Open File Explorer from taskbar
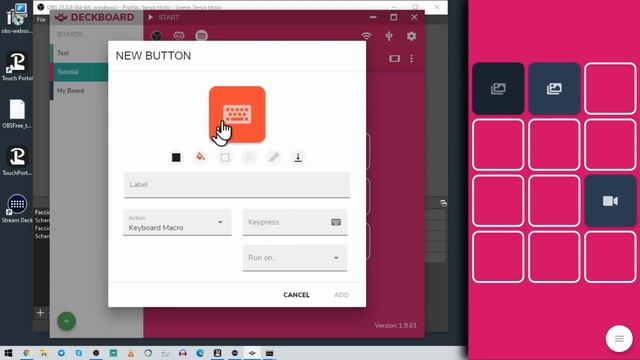This screenshot has height=360, width=640. [44, 353]
